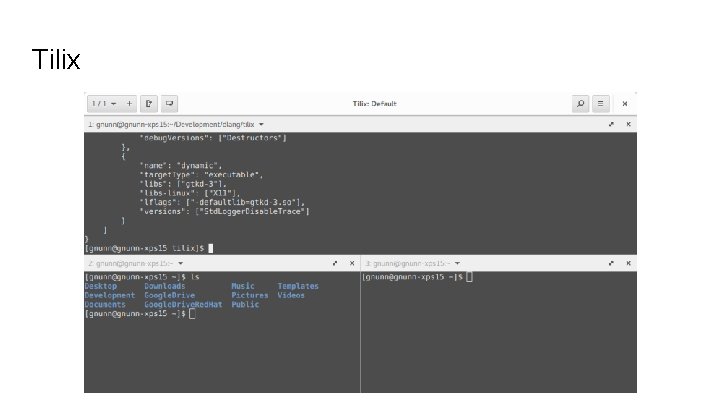Click the Templates directory name
This screenshot has width=720, height=405.
[298, 286]
